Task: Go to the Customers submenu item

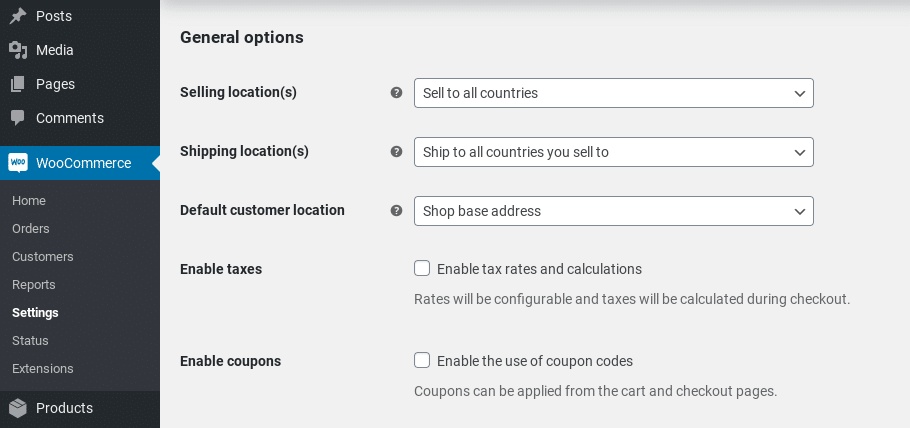Action: point(43,257)
